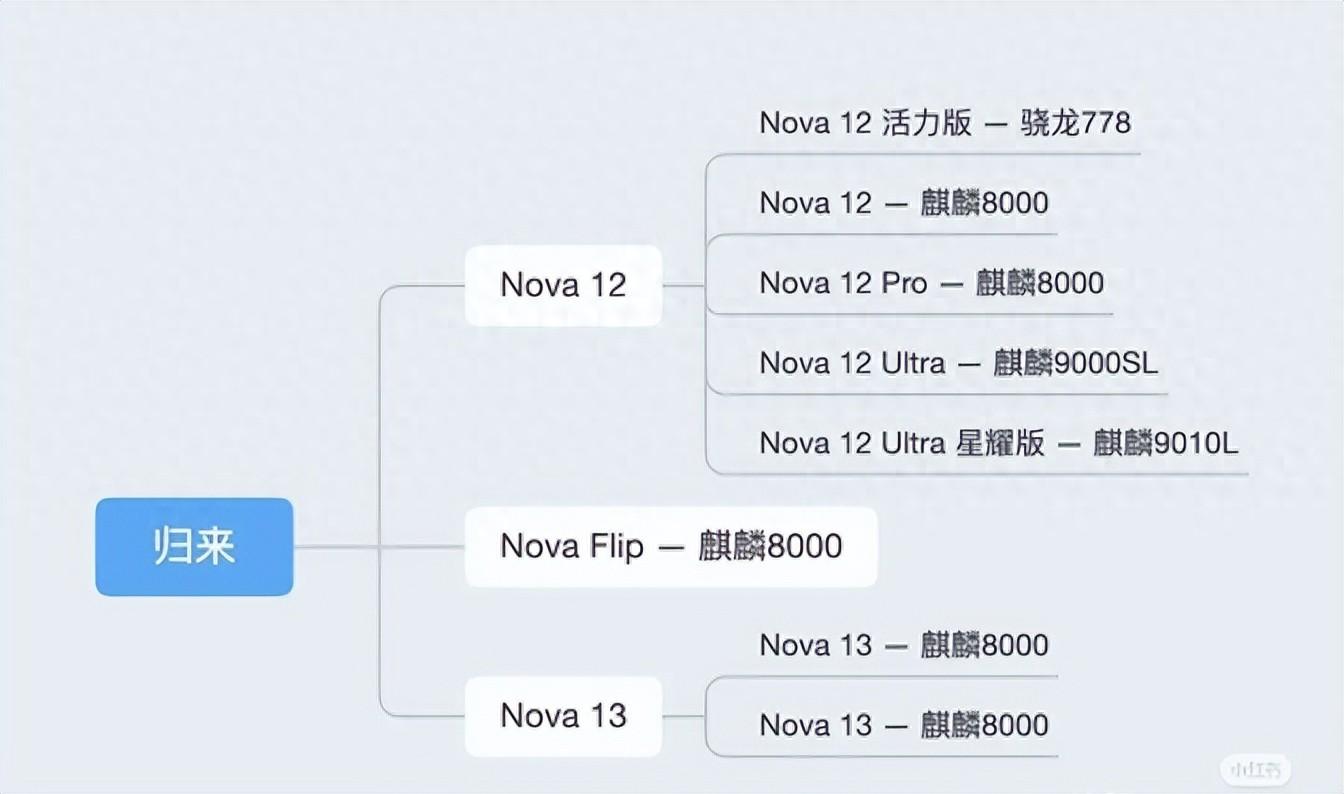Screen dimensions: 1344x794
Task: Click the plain Nova 12 — 麒麟8000 leaf
Action: (904, 203)
